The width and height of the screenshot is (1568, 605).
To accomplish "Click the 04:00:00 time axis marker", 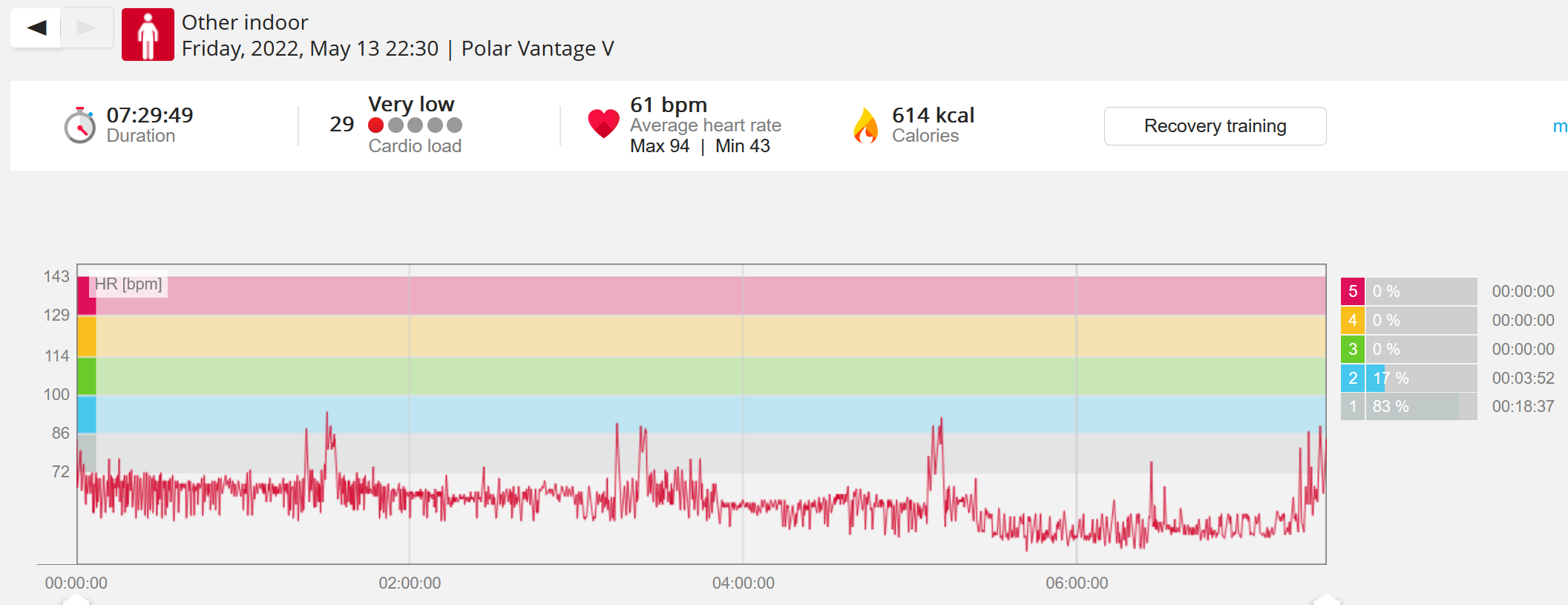I will [x=743, y=583].
